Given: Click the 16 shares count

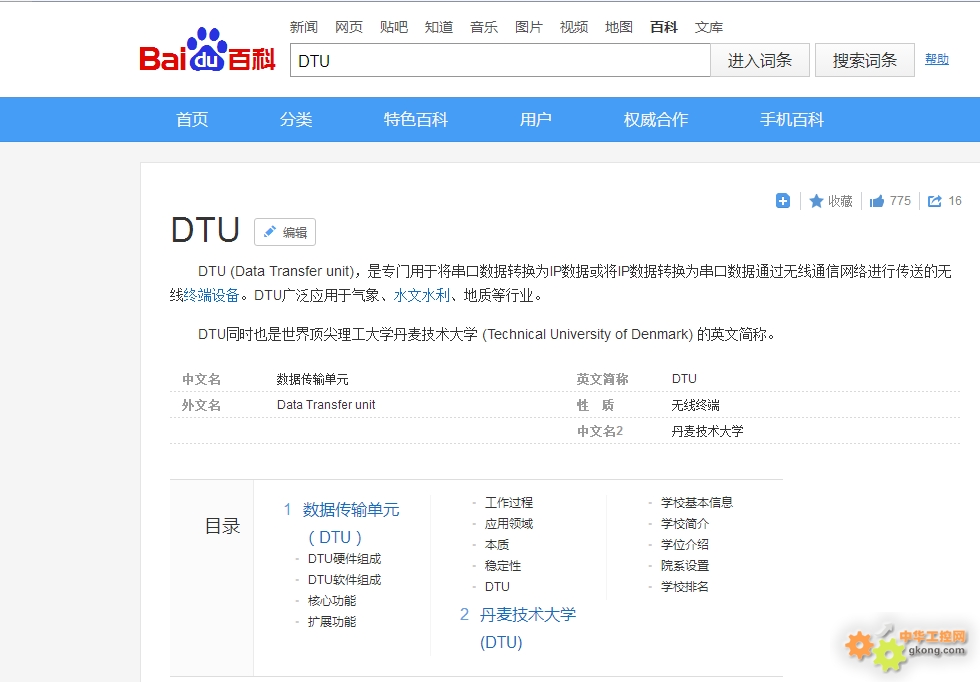Looking at the screenshot, I should (955, 201).
